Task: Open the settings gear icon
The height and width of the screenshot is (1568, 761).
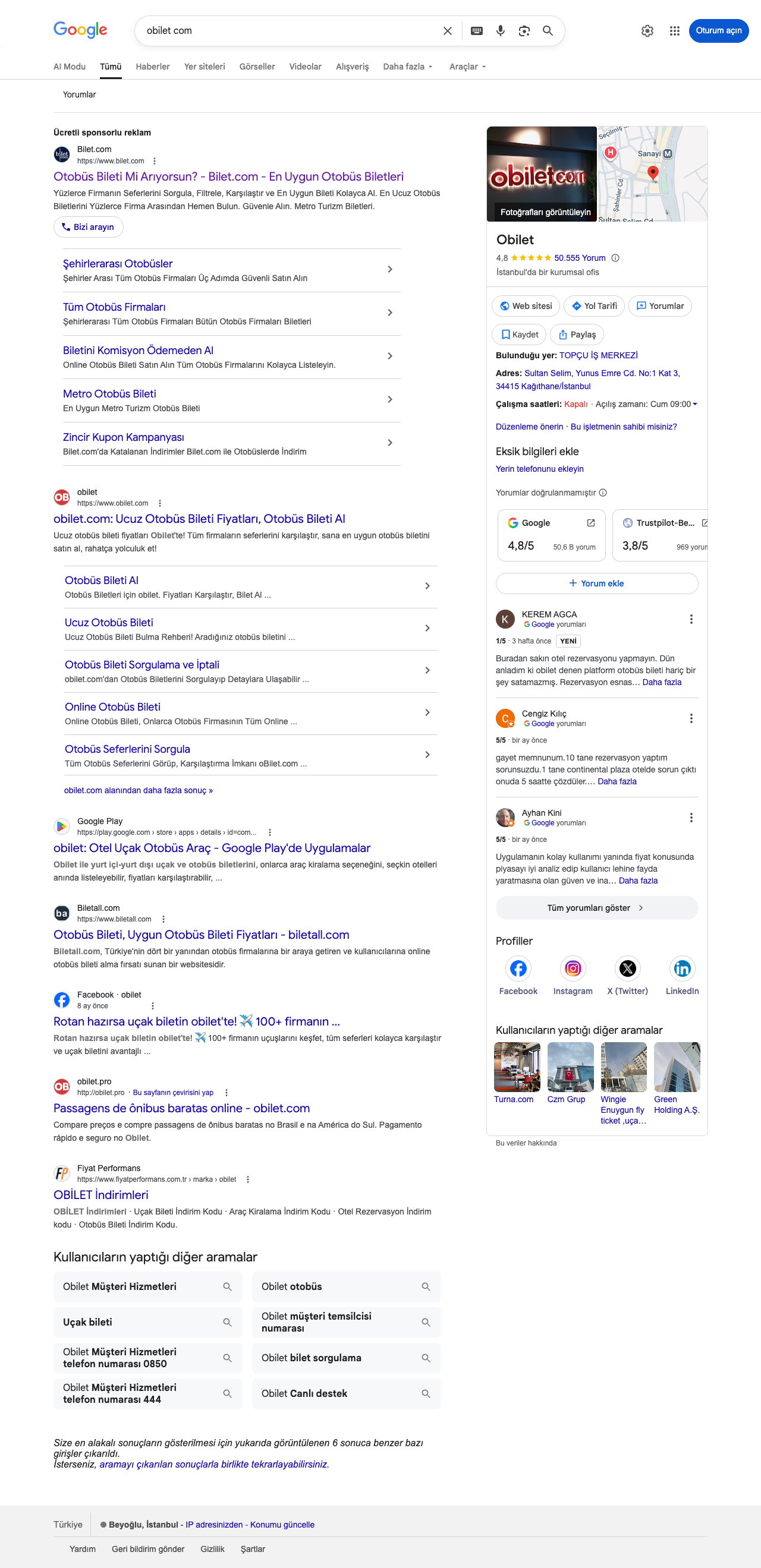Action: tap(647, 31)
